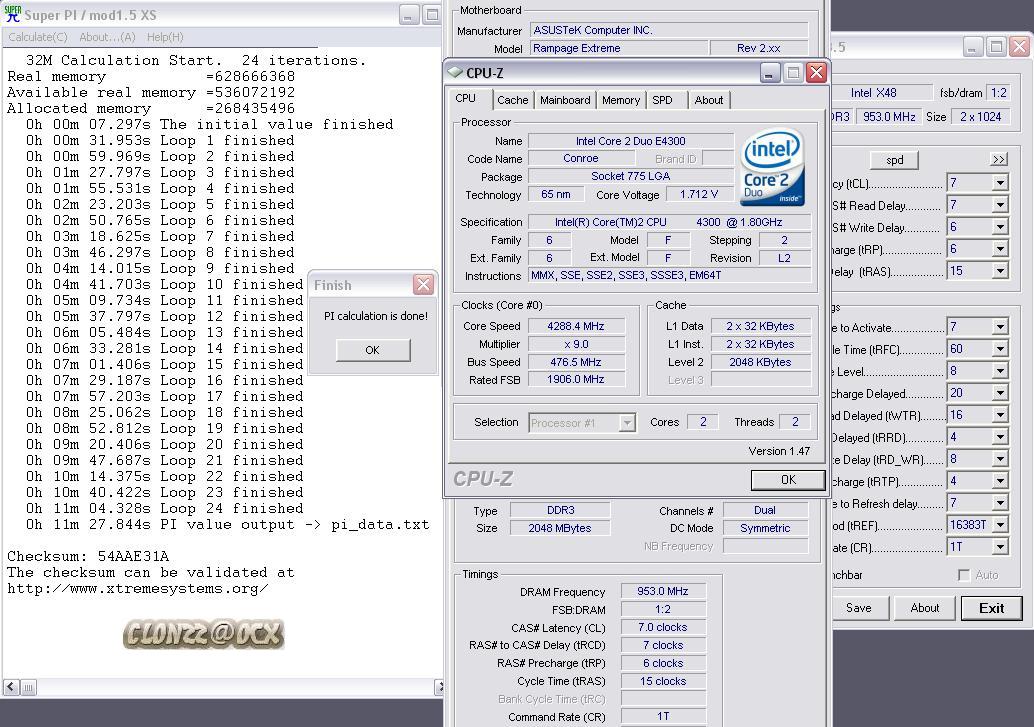Screen dimensions: 1034x727
Task: Click the Exit button in timings tool
Action: (x=992, y=608)
